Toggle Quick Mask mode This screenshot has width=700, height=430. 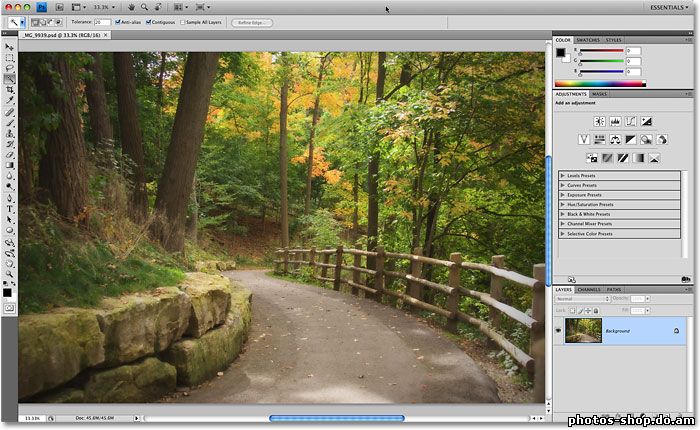tap(9, 308)
